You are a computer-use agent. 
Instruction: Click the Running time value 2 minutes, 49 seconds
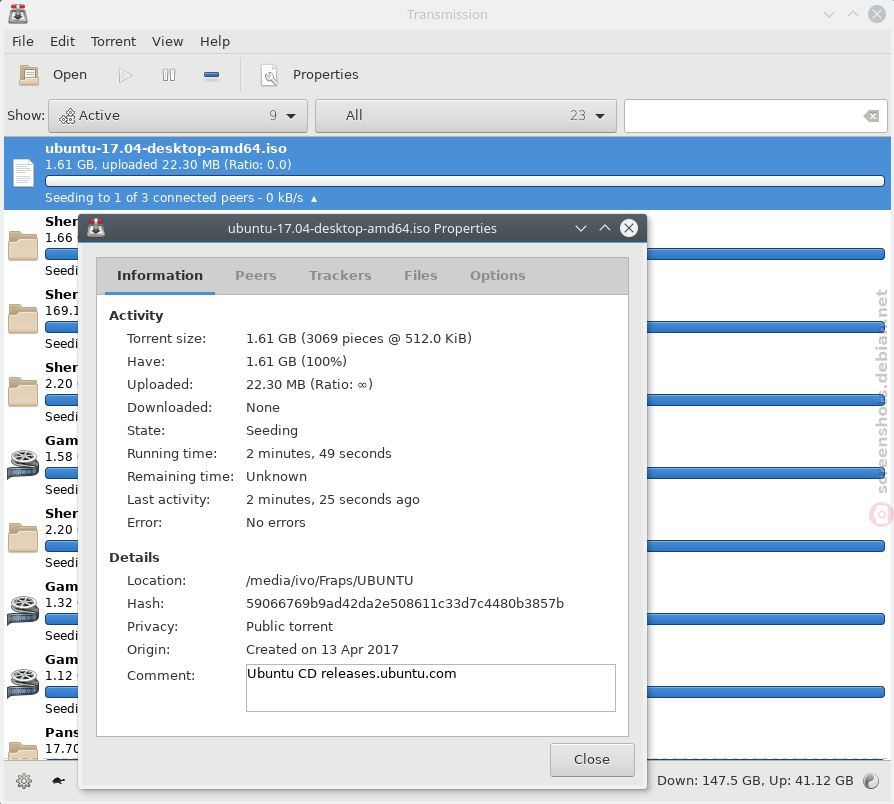319,453
